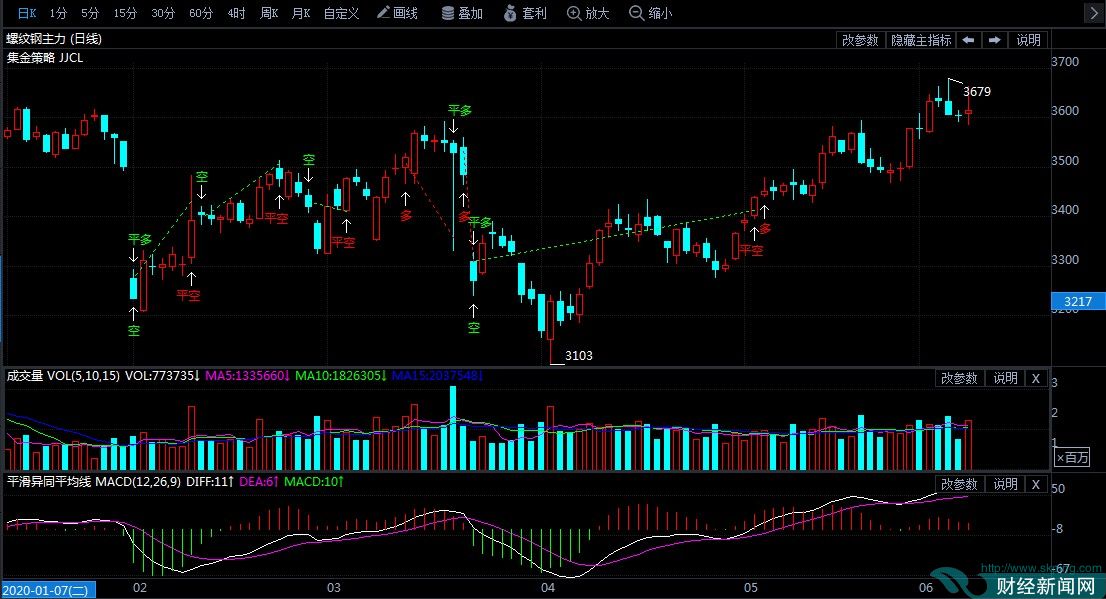Hide the main indicator with 隐藏主指标
Image resolution: width=1106 pixels, height=599 pixels.
pyautogui.click(x=924, y=40)
